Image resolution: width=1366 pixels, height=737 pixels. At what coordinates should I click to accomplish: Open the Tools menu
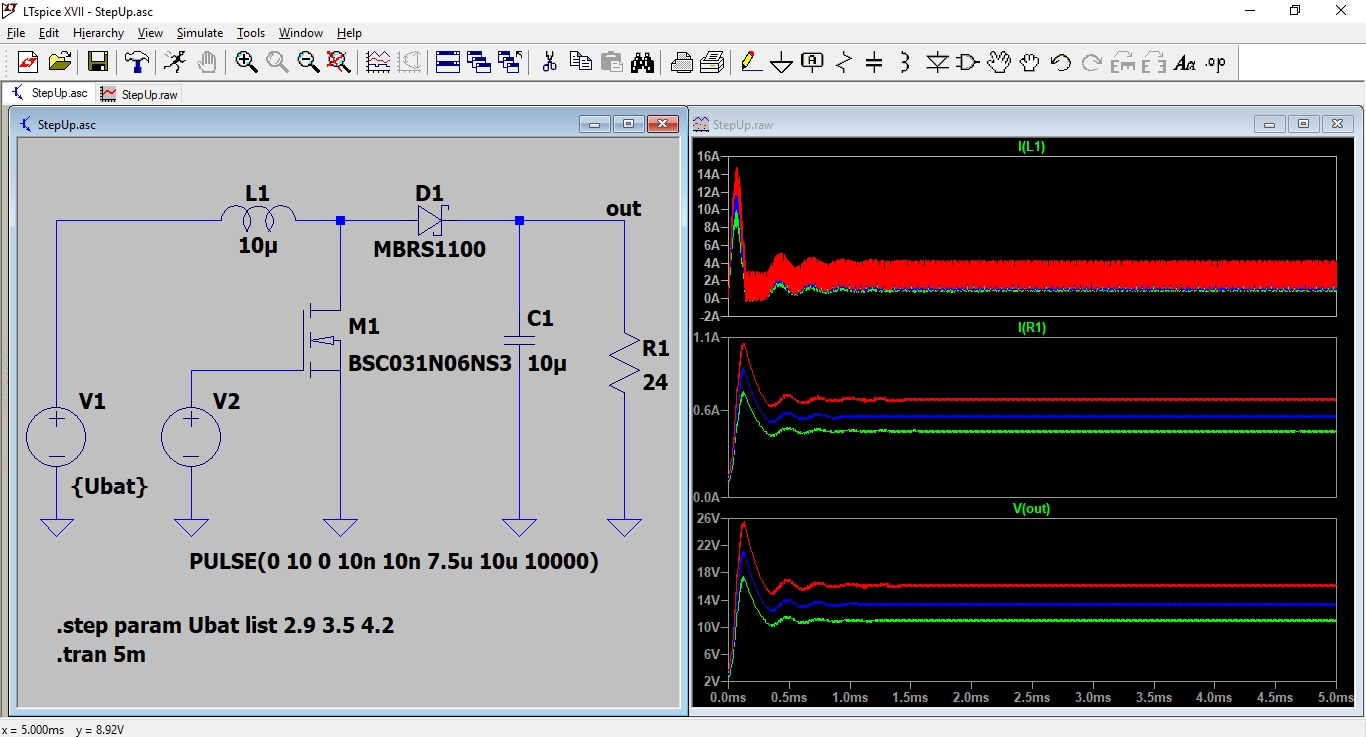(x=250, y=33)
